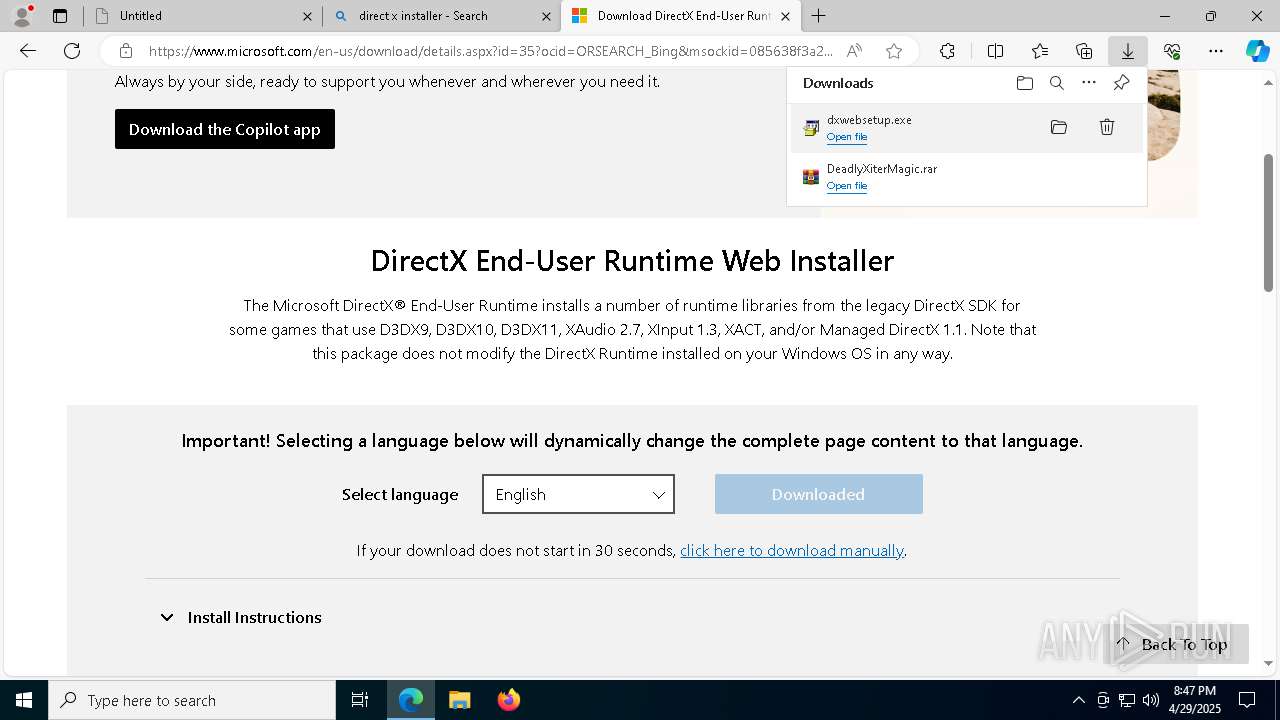The height and width of the screenshot is (720, 1280).
Task: Select Download DirectX End-User Runtime tab
Action: [680, 16]
